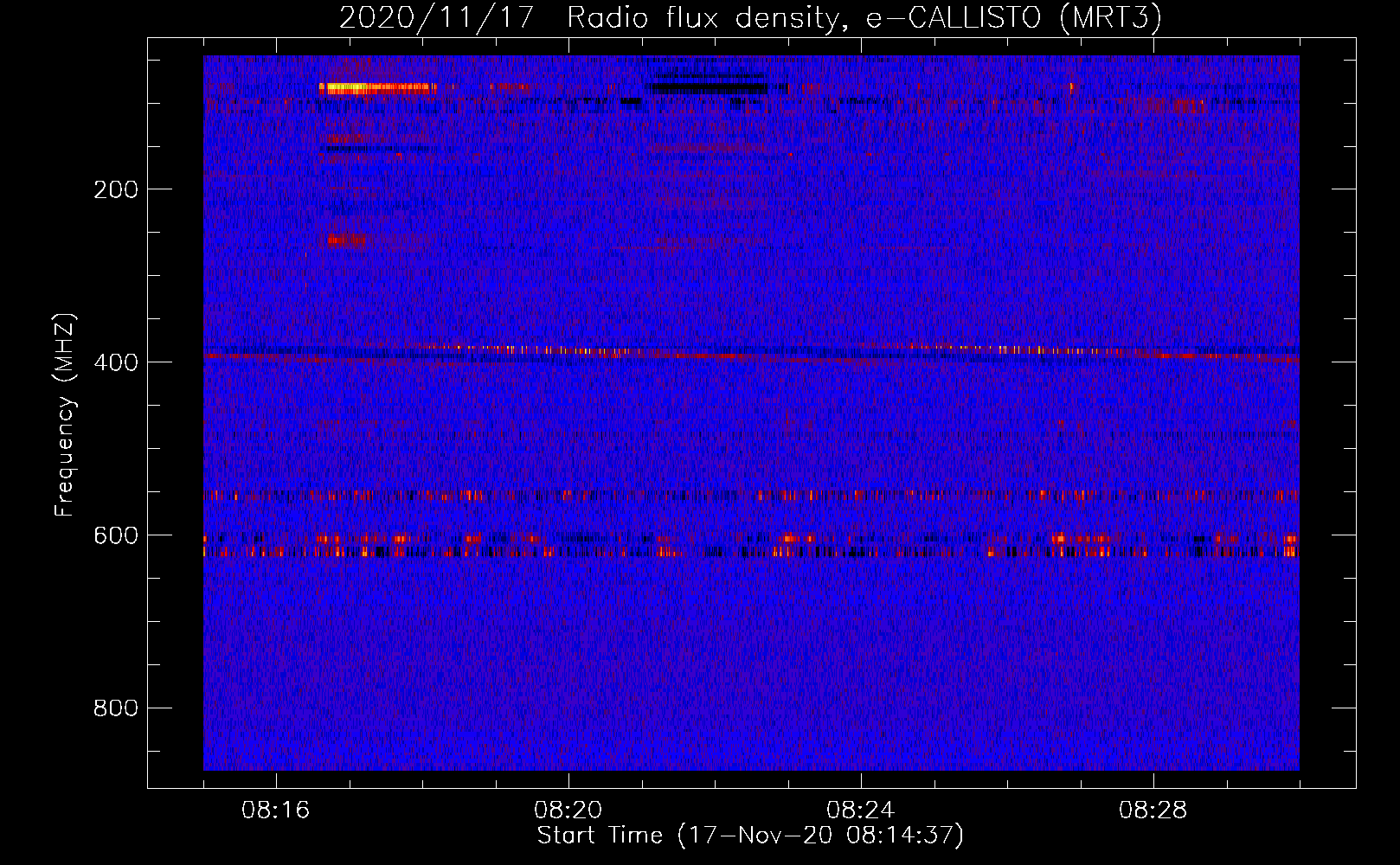Click the 400 frequency tick label
The height and width of the screenshot is (865, 1400).
click(116, 362)
